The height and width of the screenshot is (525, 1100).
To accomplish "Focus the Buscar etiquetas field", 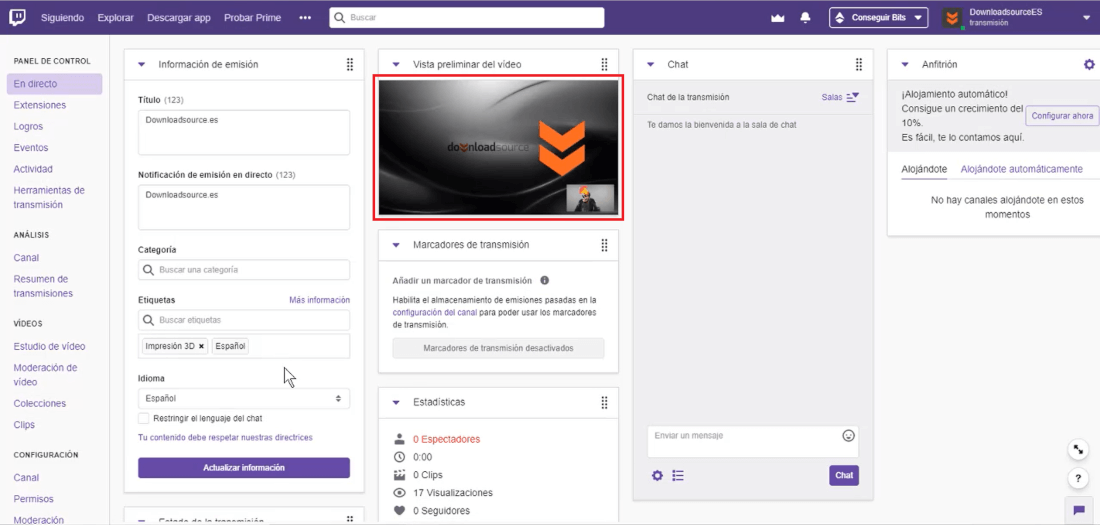I will 244,320.
